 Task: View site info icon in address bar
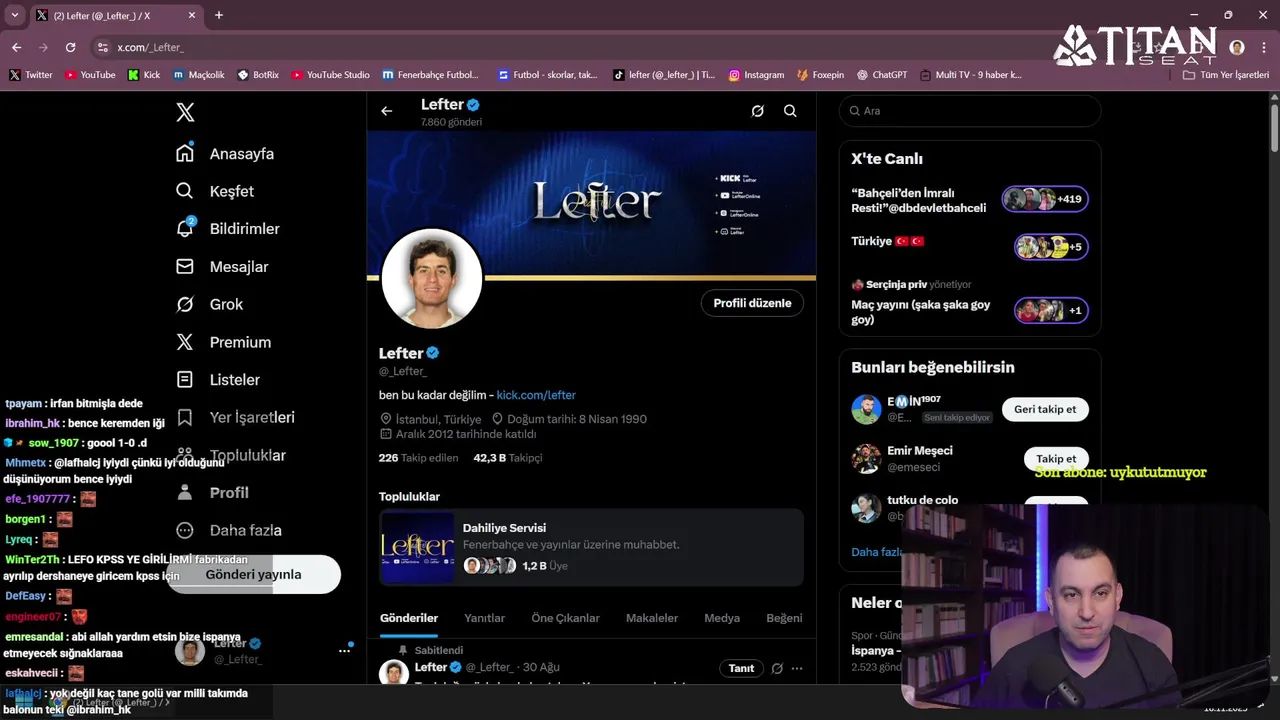102,47
